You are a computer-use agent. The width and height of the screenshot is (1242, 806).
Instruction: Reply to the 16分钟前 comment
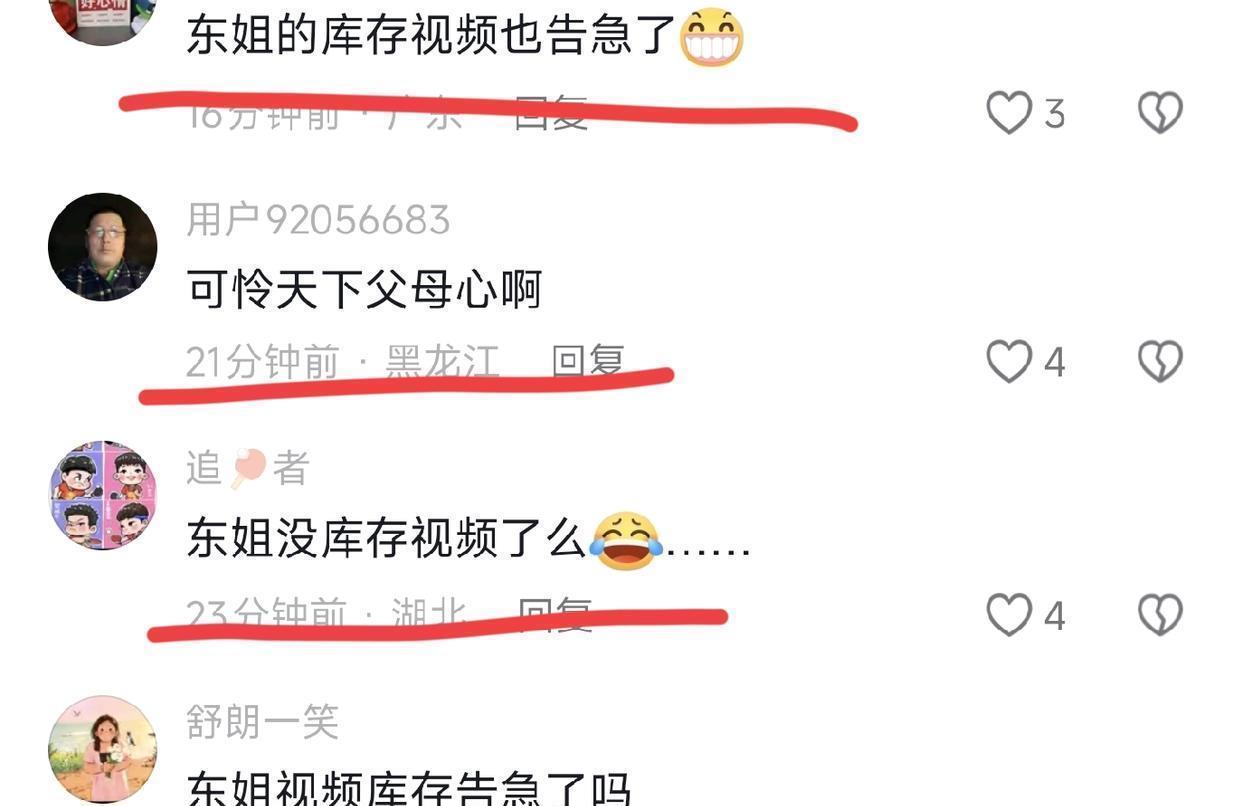point(551,113)
